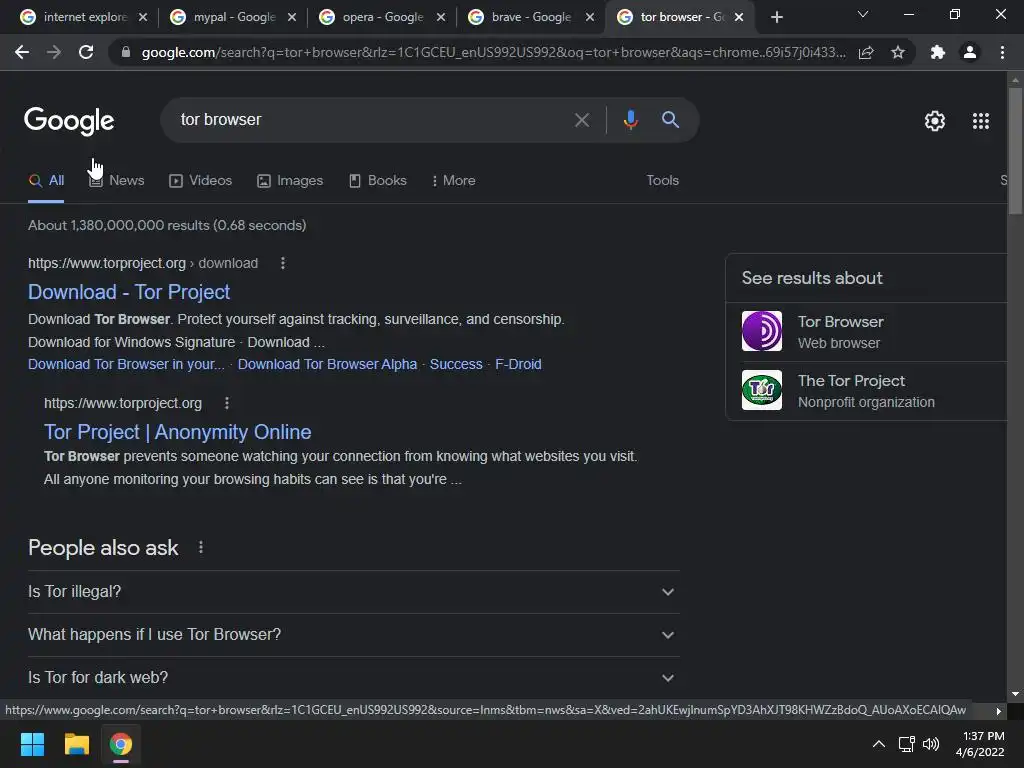Expand the More search filters

[453, 181]
